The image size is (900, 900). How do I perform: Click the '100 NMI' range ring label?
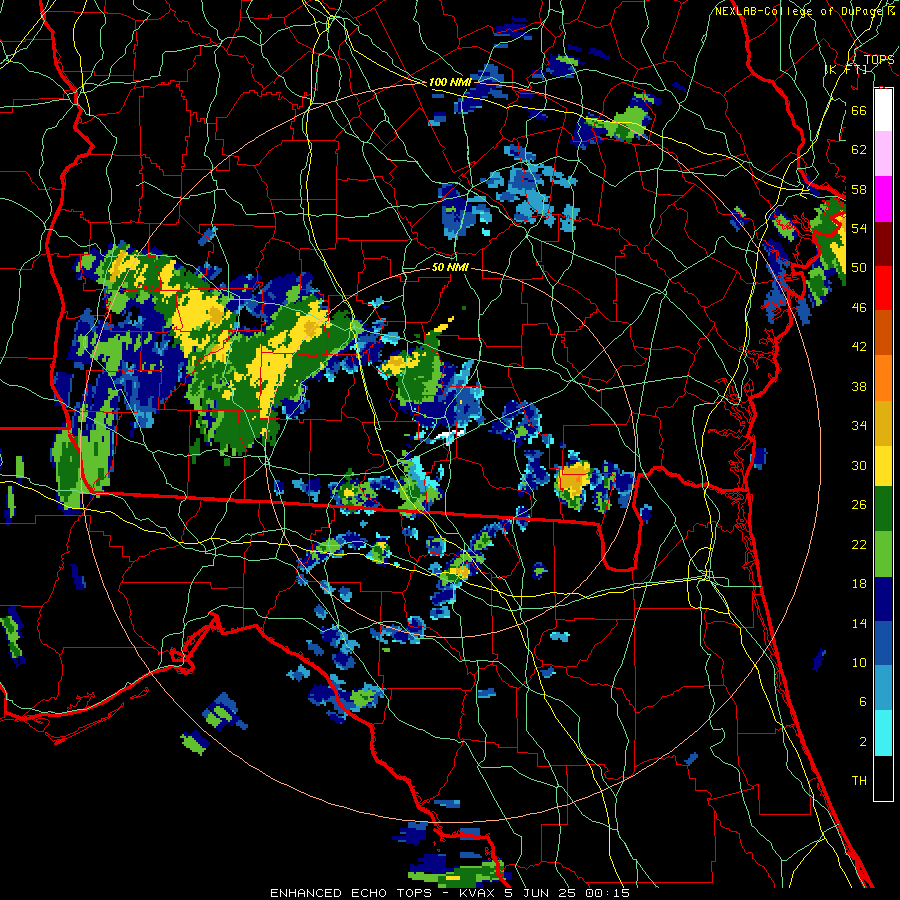point(449,83)
